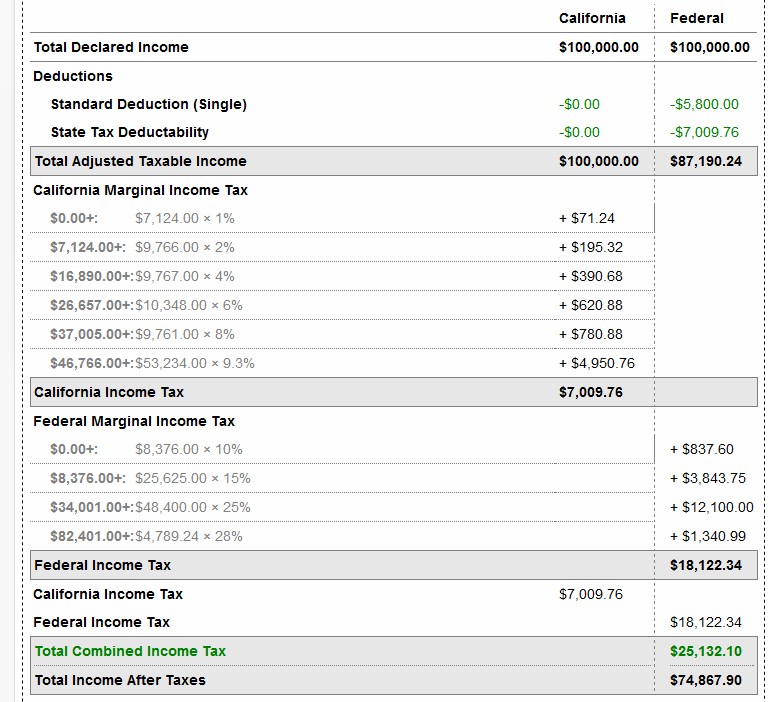Click the $87,190.24 federal taxable income
Screen dimensions: 770x702
[706, 161]
